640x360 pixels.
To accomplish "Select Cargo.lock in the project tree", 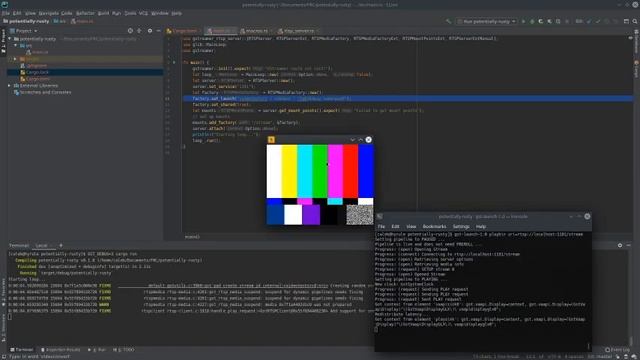I will 35,72.
